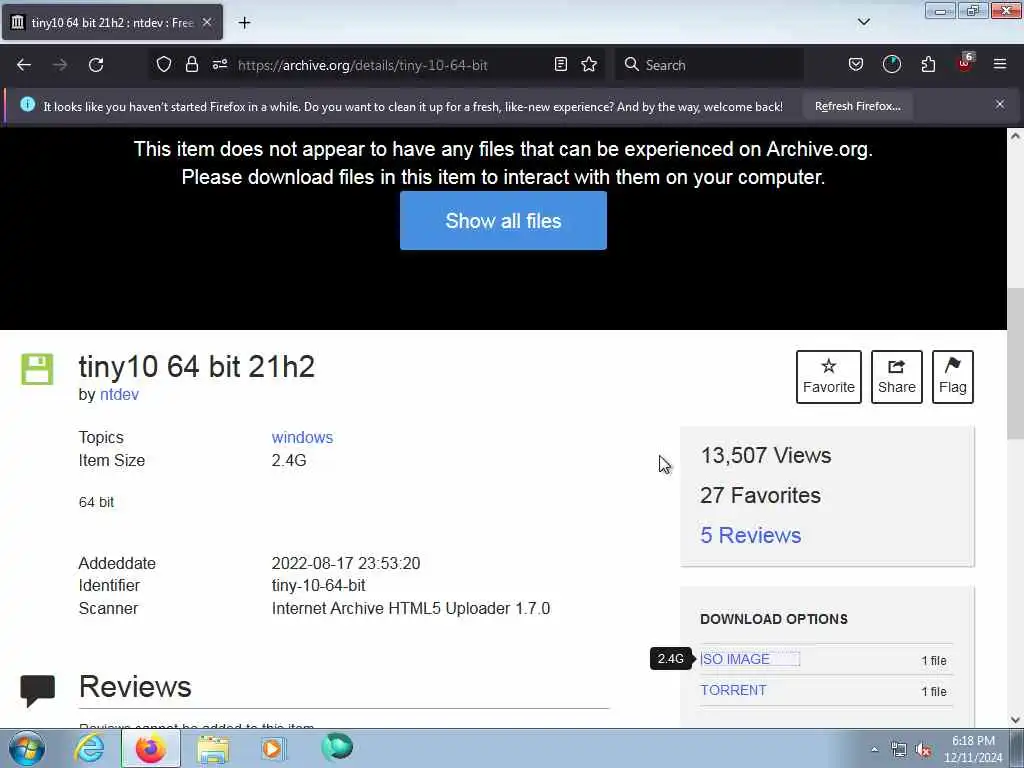The height and width of the screenshot is (768, 1024).
Task: Click the green round taskbar app icon
Action: 337,747
